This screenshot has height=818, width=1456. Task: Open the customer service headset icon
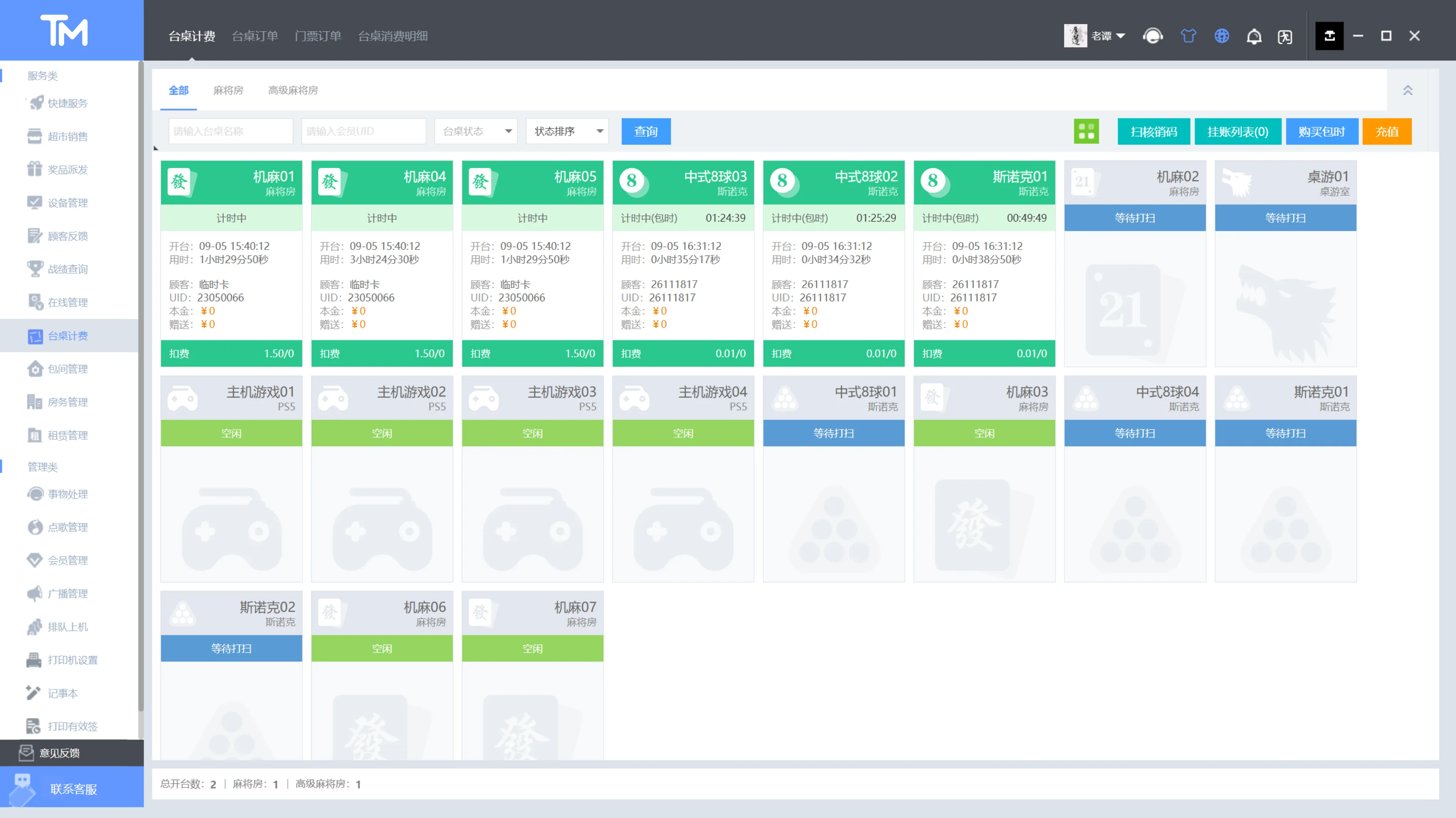tap(1152, 36)
